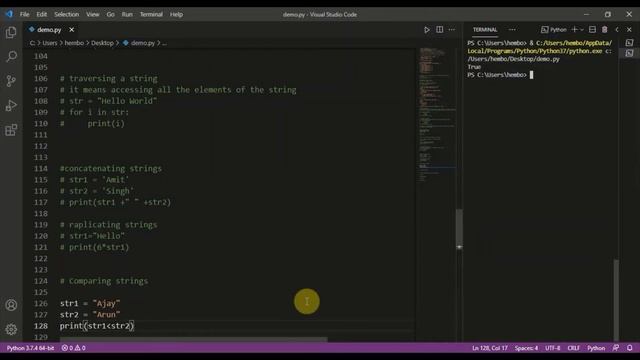
Task: Select the Python terminal shell label
Action: [x=554, y=29]
